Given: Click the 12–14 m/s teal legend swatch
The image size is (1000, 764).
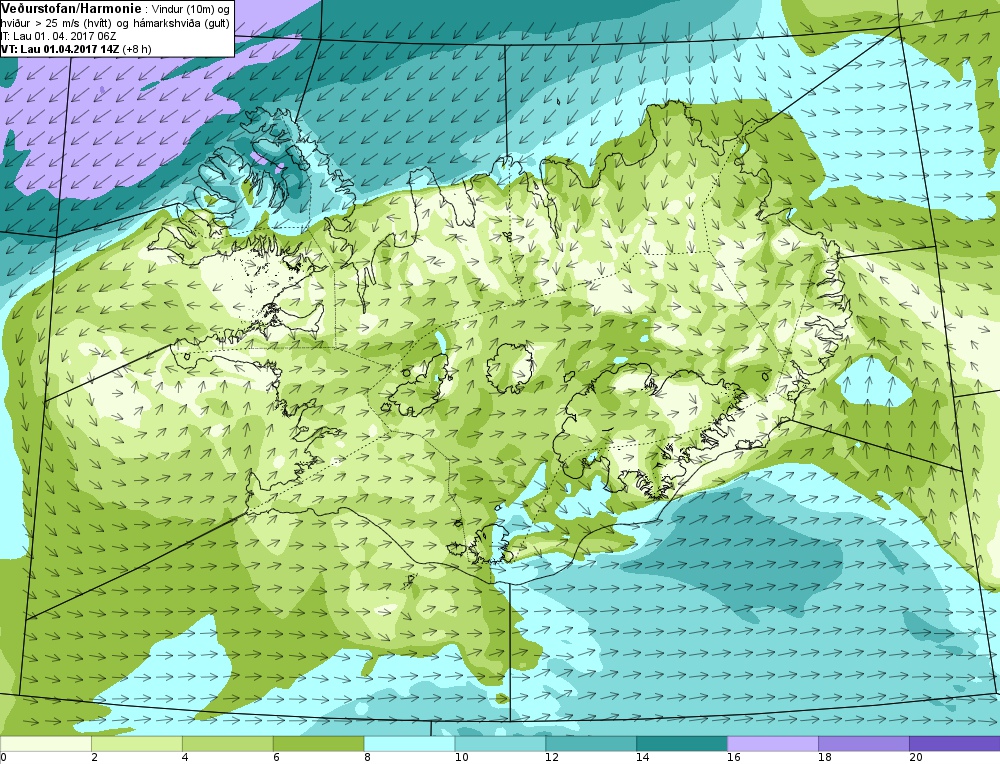Looking at the screenshot, I should (x=591, y=744).
